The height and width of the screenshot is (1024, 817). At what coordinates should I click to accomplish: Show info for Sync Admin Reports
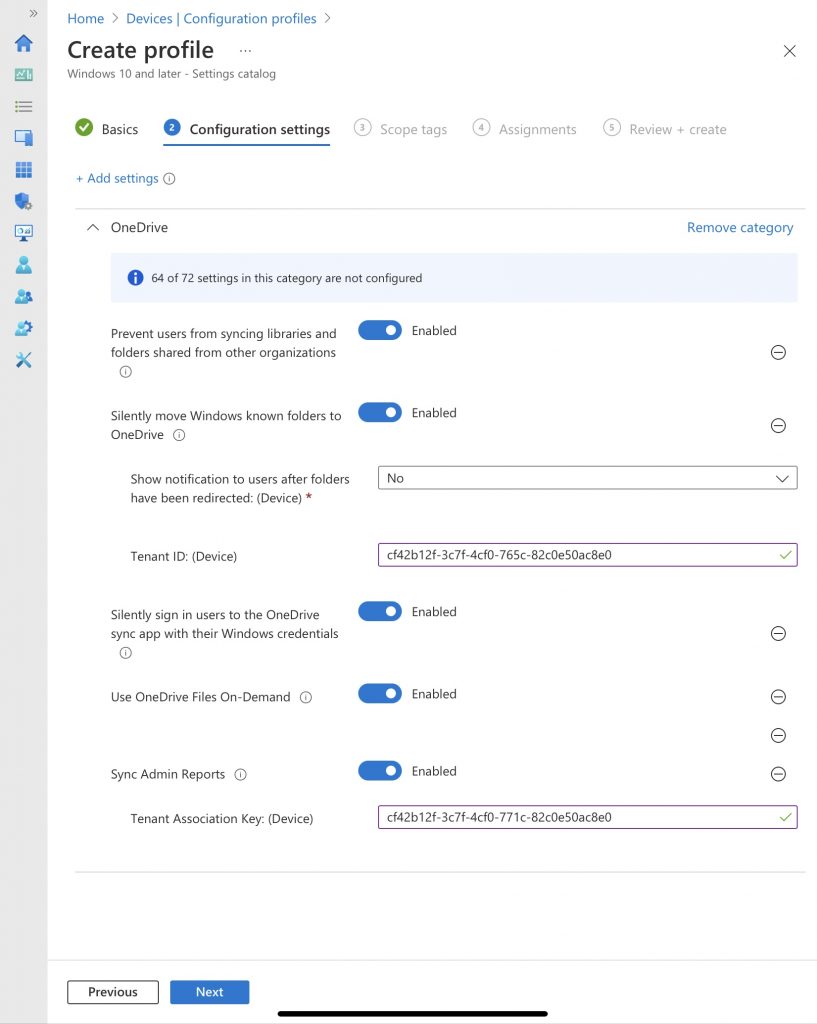(240, 775)
